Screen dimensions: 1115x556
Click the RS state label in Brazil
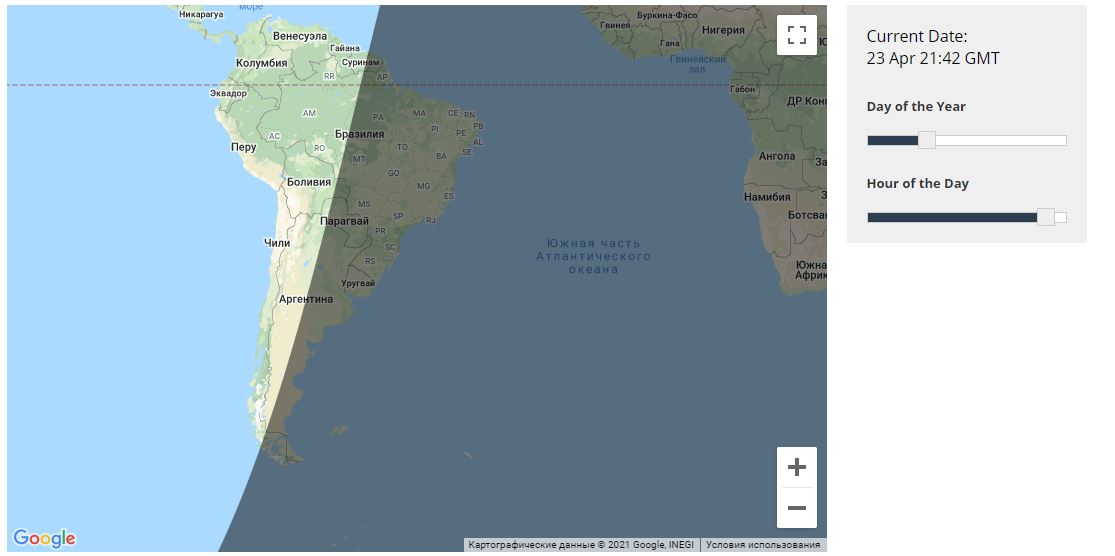[x=370, y=261]
